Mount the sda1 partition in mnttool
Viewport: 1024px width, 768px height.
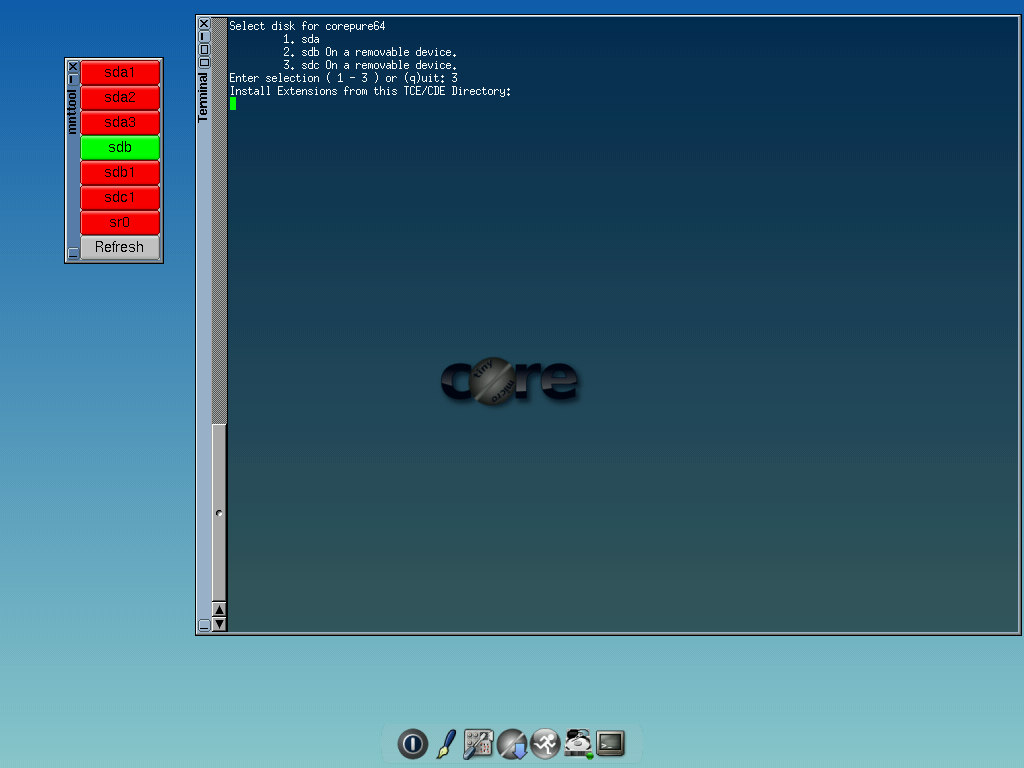tap(120, 72)
